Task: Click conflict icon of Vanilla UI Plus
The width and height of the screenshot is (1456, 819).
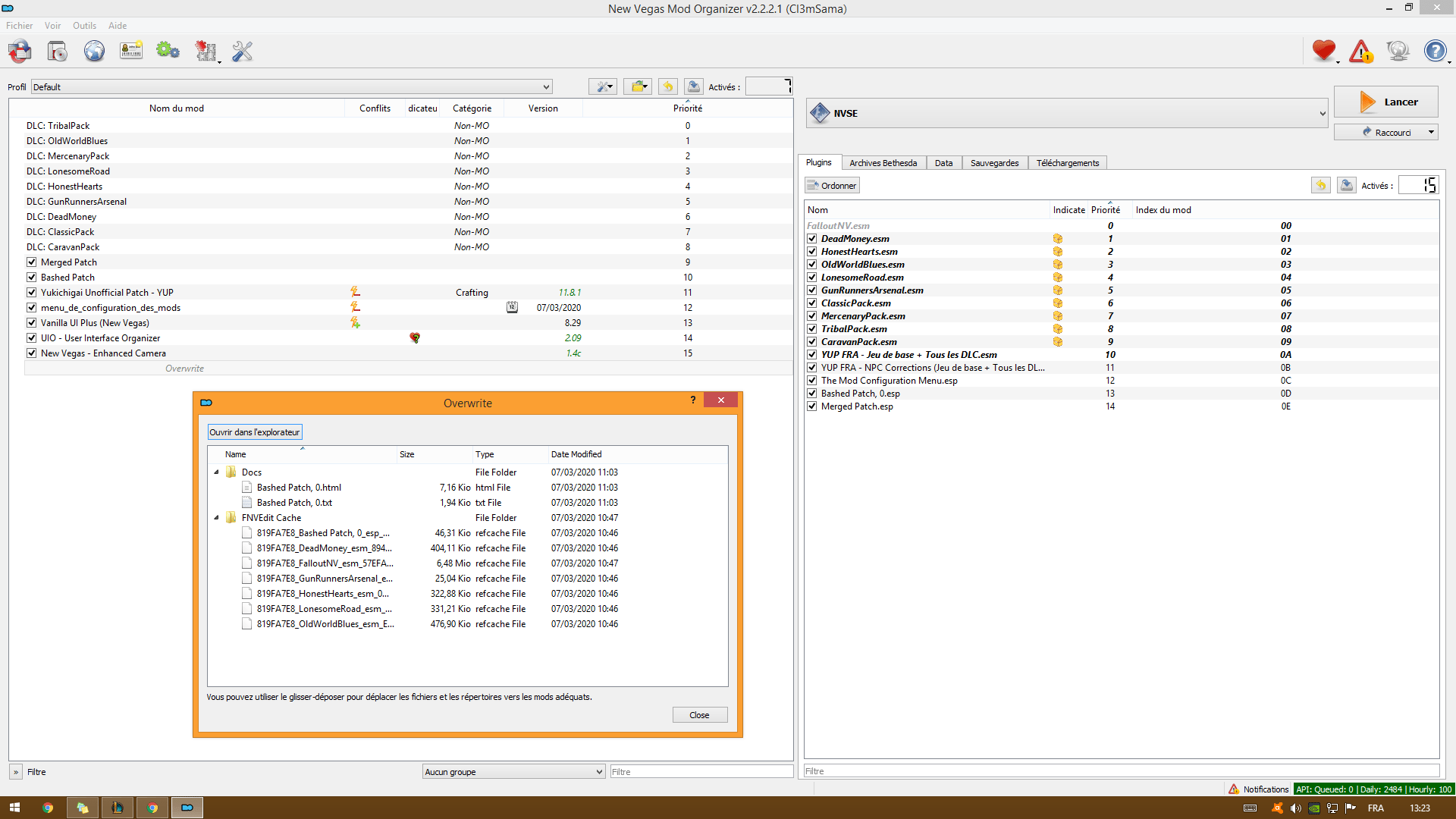Action: click(x=355, y=322)
